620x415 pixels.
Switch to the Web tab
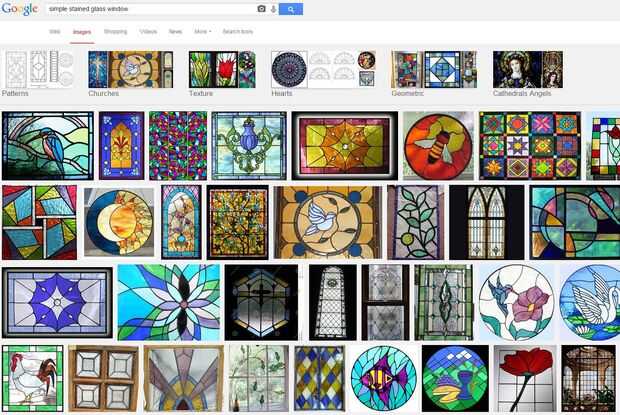point(55,32)
